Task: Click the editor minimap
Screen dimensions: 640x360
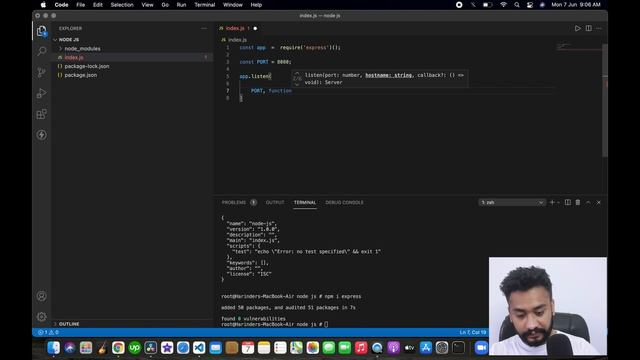Action: [x=578, y=47]
